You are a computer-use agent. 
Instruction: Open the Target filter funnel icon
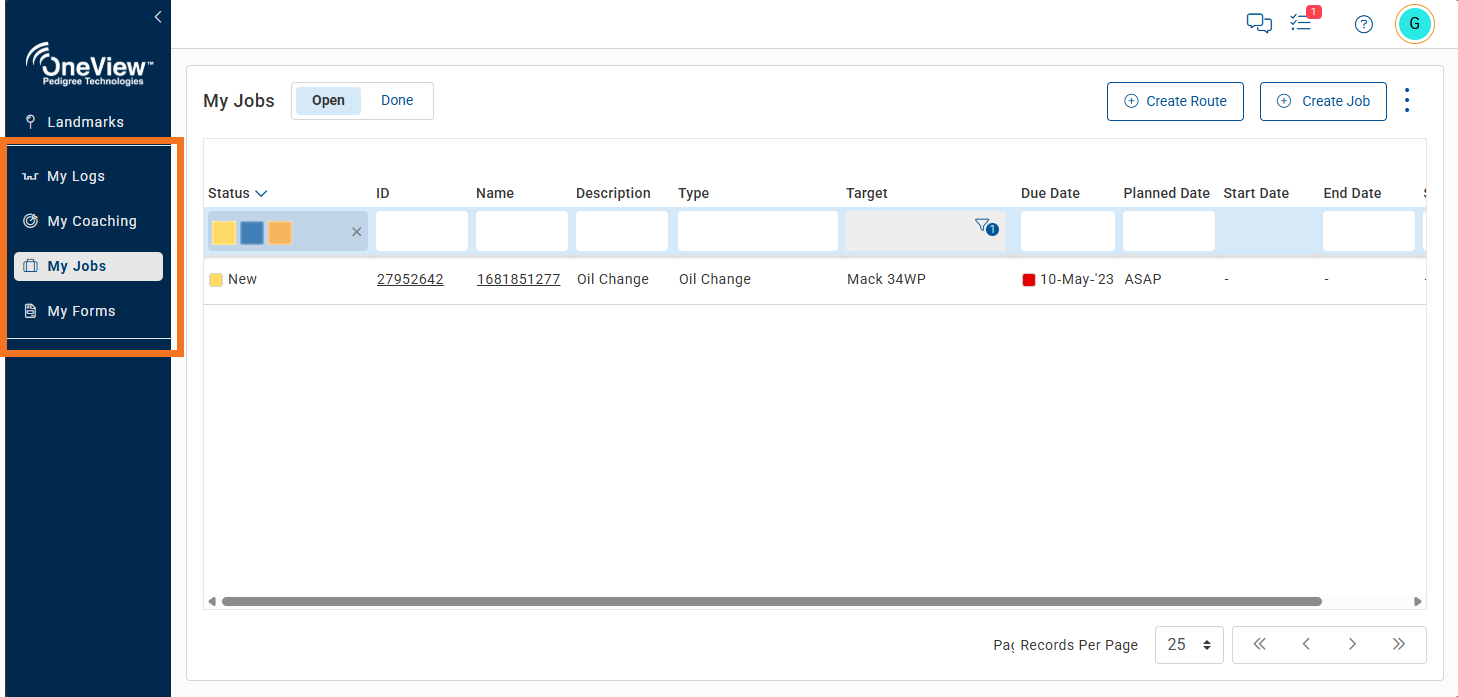pos(985,227)
